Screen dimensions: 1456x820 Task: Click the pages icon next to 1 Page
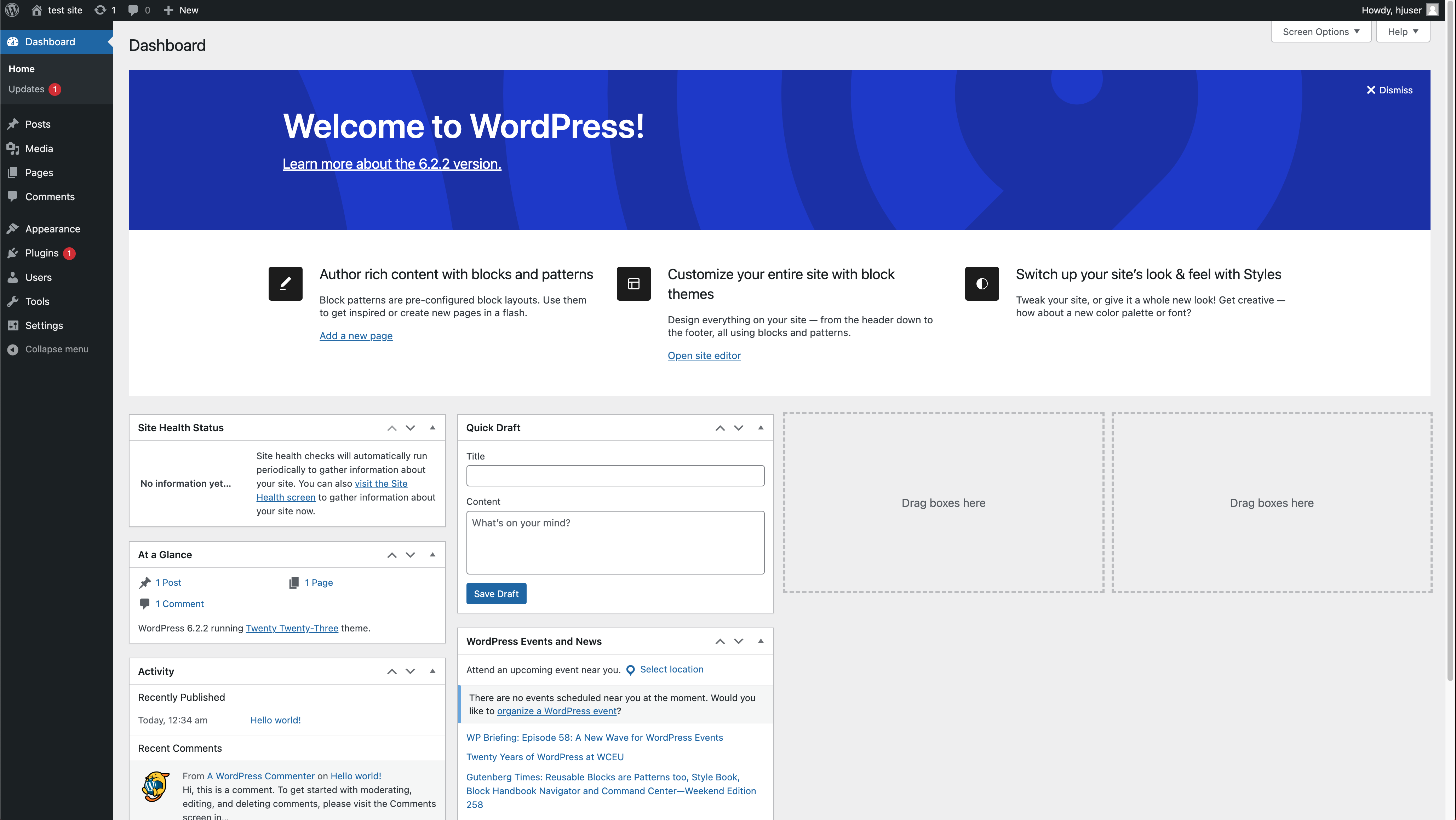(294, 583)
